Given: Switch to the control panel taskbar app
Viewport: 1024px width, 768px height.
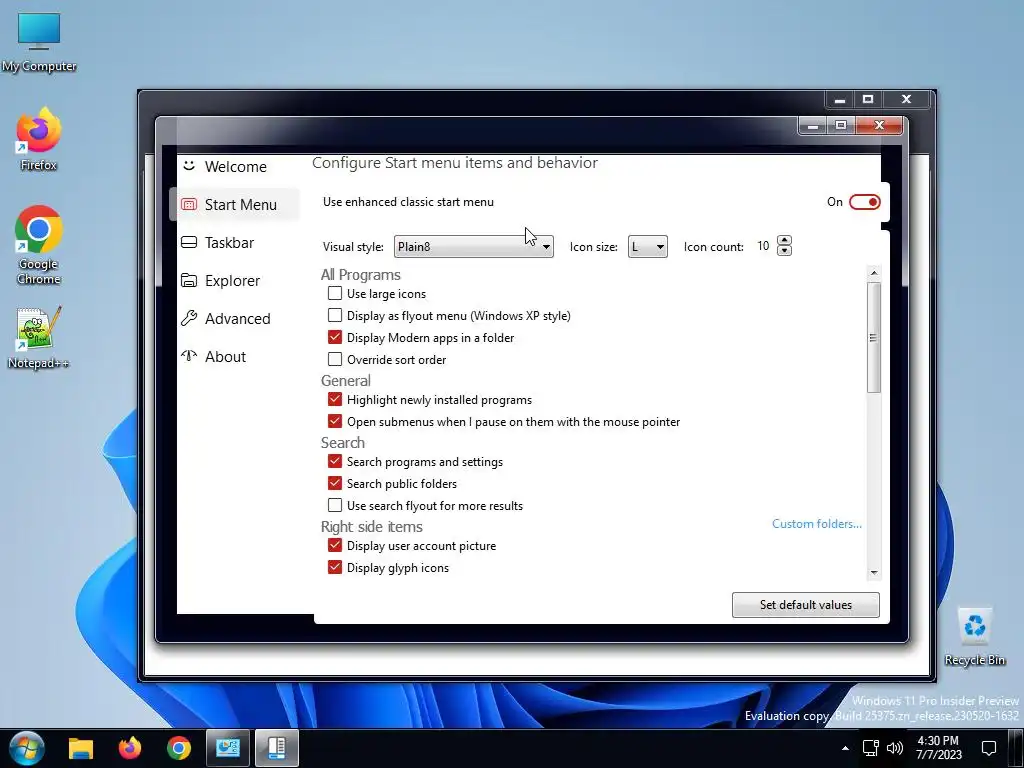Looking at the screenshot, I should pyautogui.click(x=228, y=748).
